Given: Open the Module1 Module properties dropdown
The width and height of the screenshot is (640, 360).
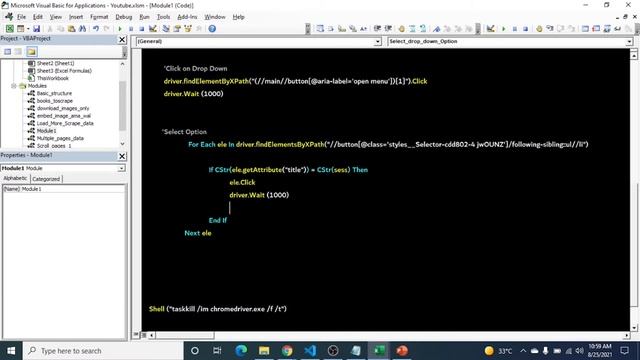Looking at the screenshot, I should point(121,168).
